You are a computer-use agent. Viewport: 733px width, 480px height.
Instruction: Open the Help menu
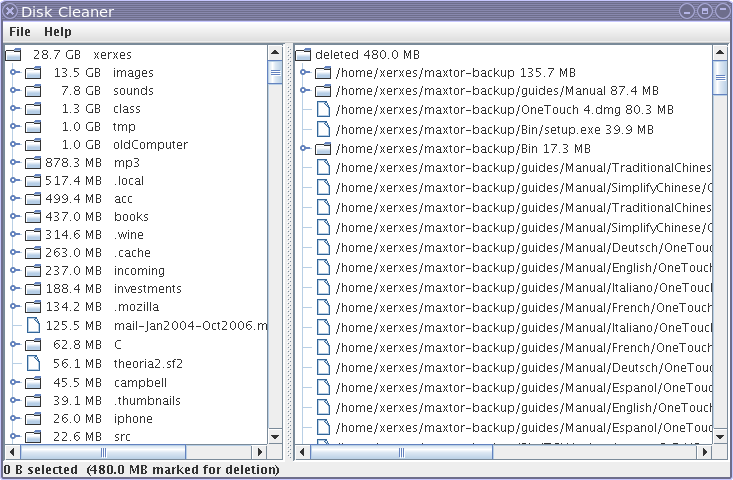(x=58, y=32)
